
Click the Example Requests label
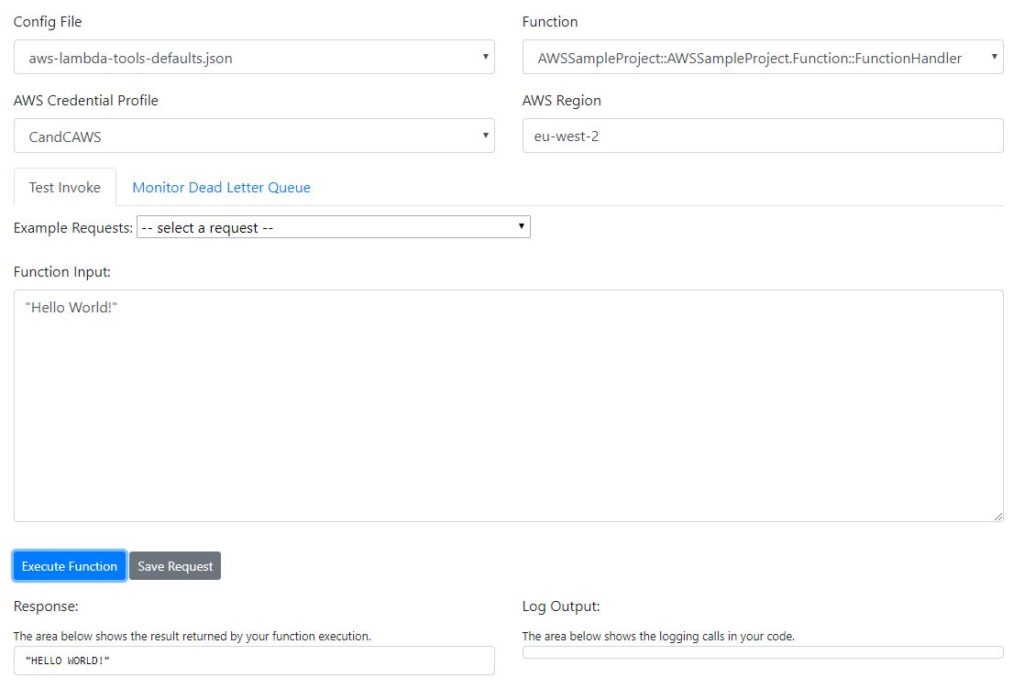point(73,228)
